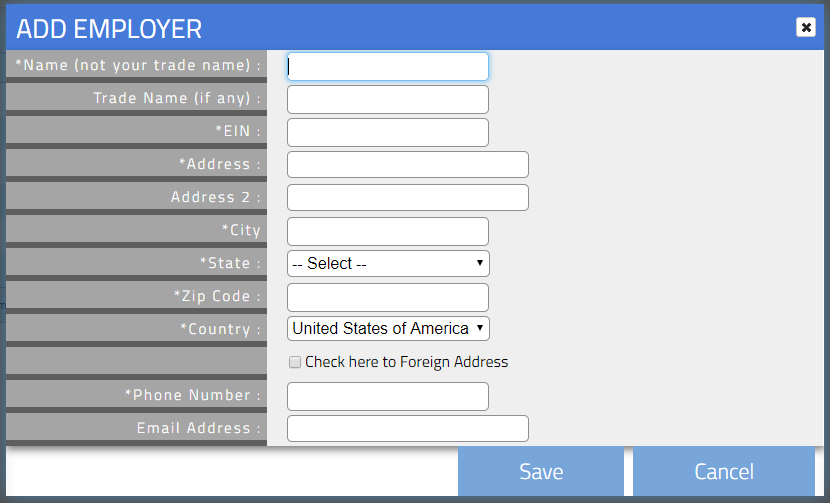Focus the EIN input field
830x503 pixels.
[387, 132]
